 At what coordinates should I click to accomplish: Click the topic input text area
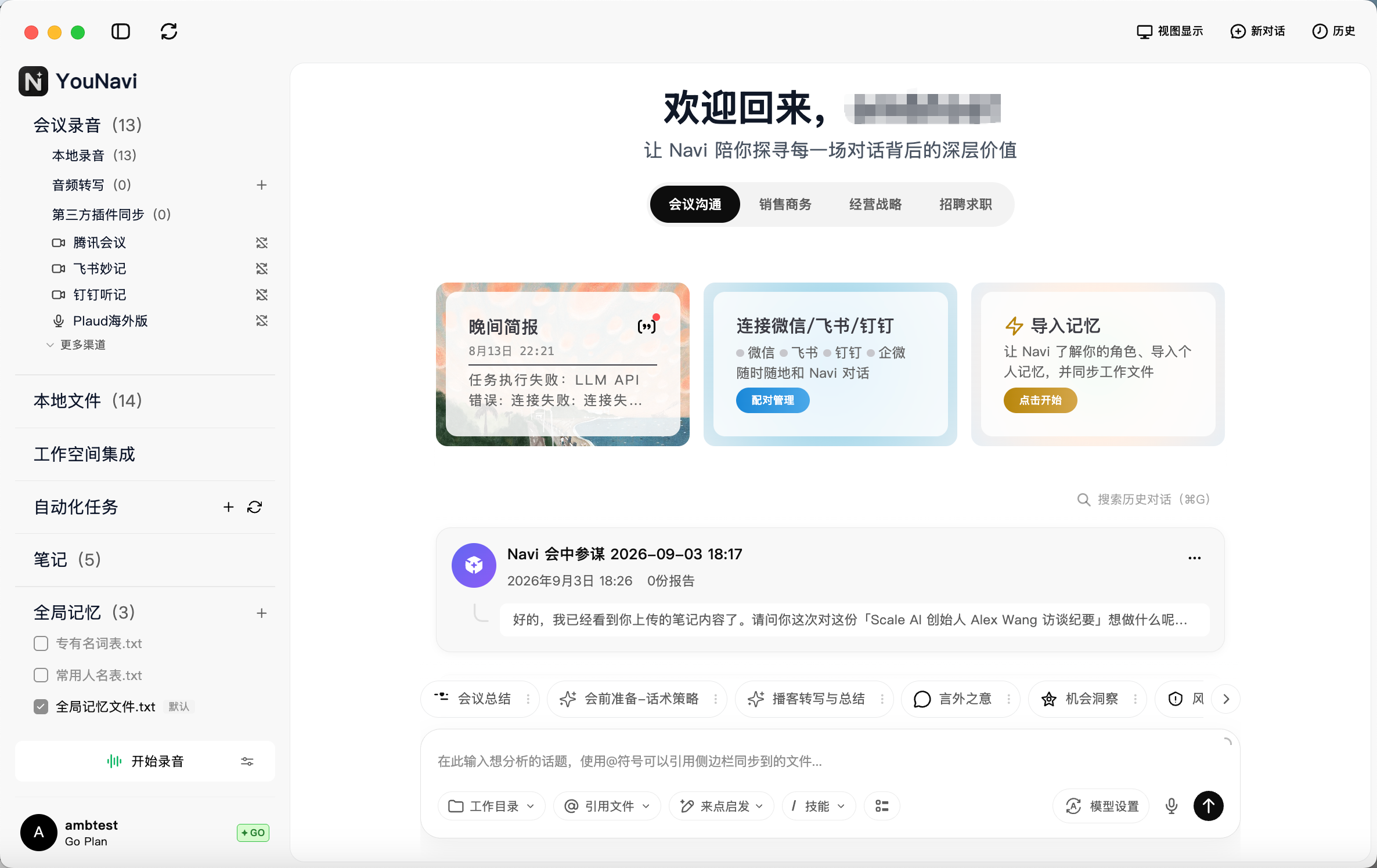830,761
